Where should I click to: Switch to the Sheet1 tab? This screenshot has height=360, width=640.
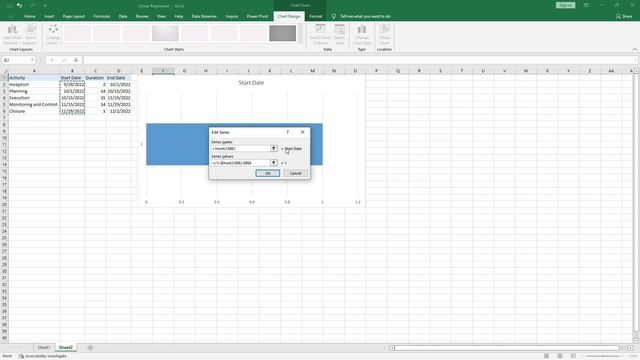(x=44, y=348)
